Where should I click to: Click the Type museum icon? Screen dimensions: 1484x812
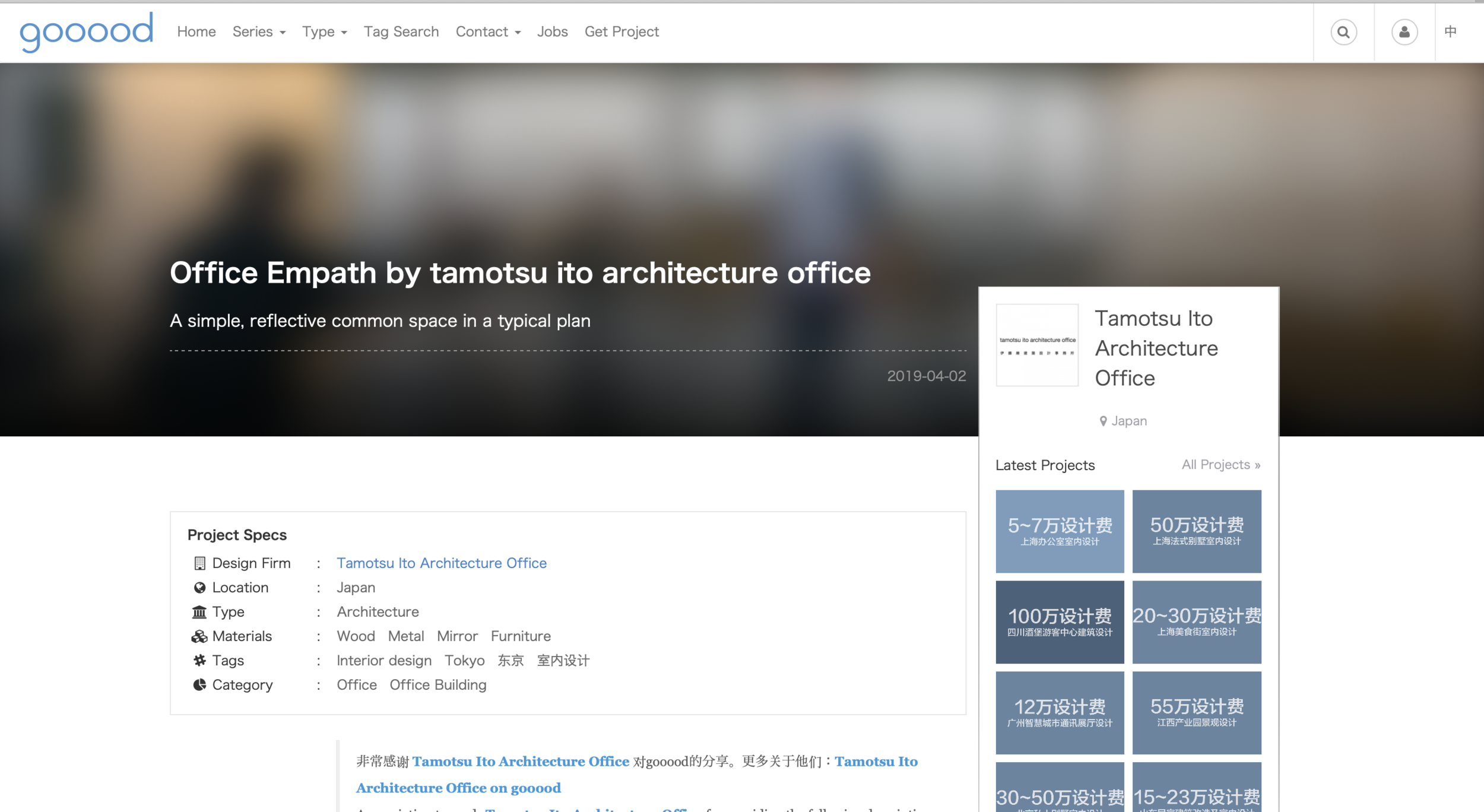199,611
